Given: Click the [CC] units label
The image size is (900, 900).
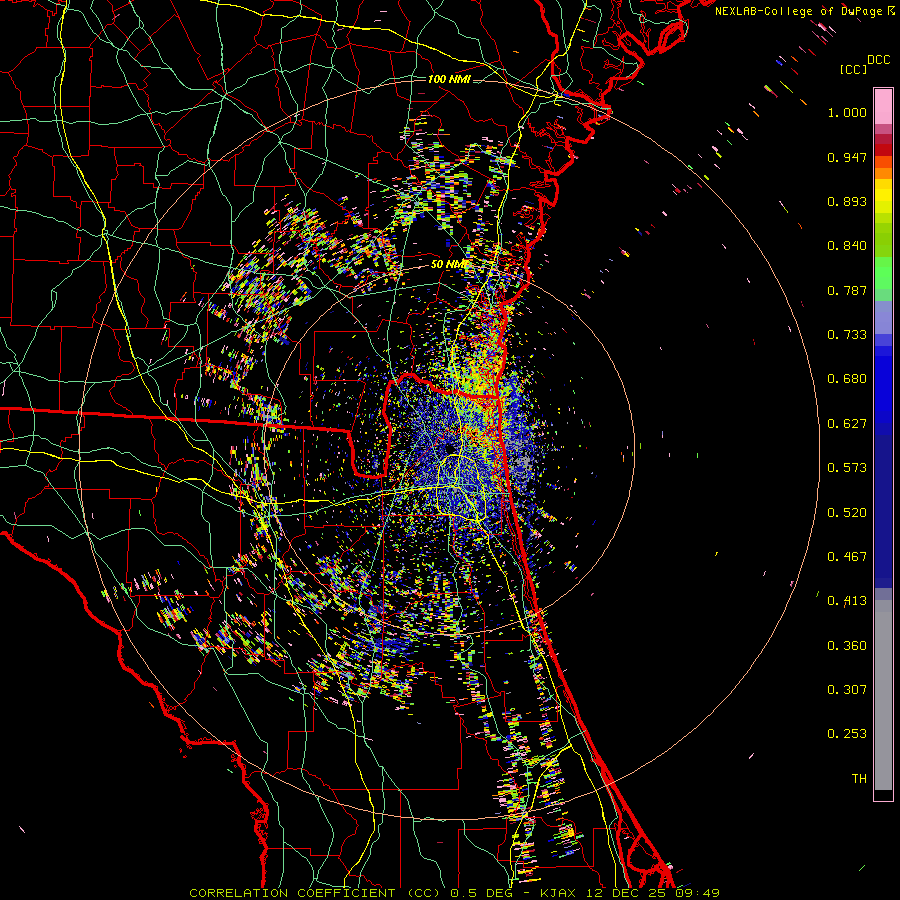Looking at the screenshot, I should coord(854,69).
